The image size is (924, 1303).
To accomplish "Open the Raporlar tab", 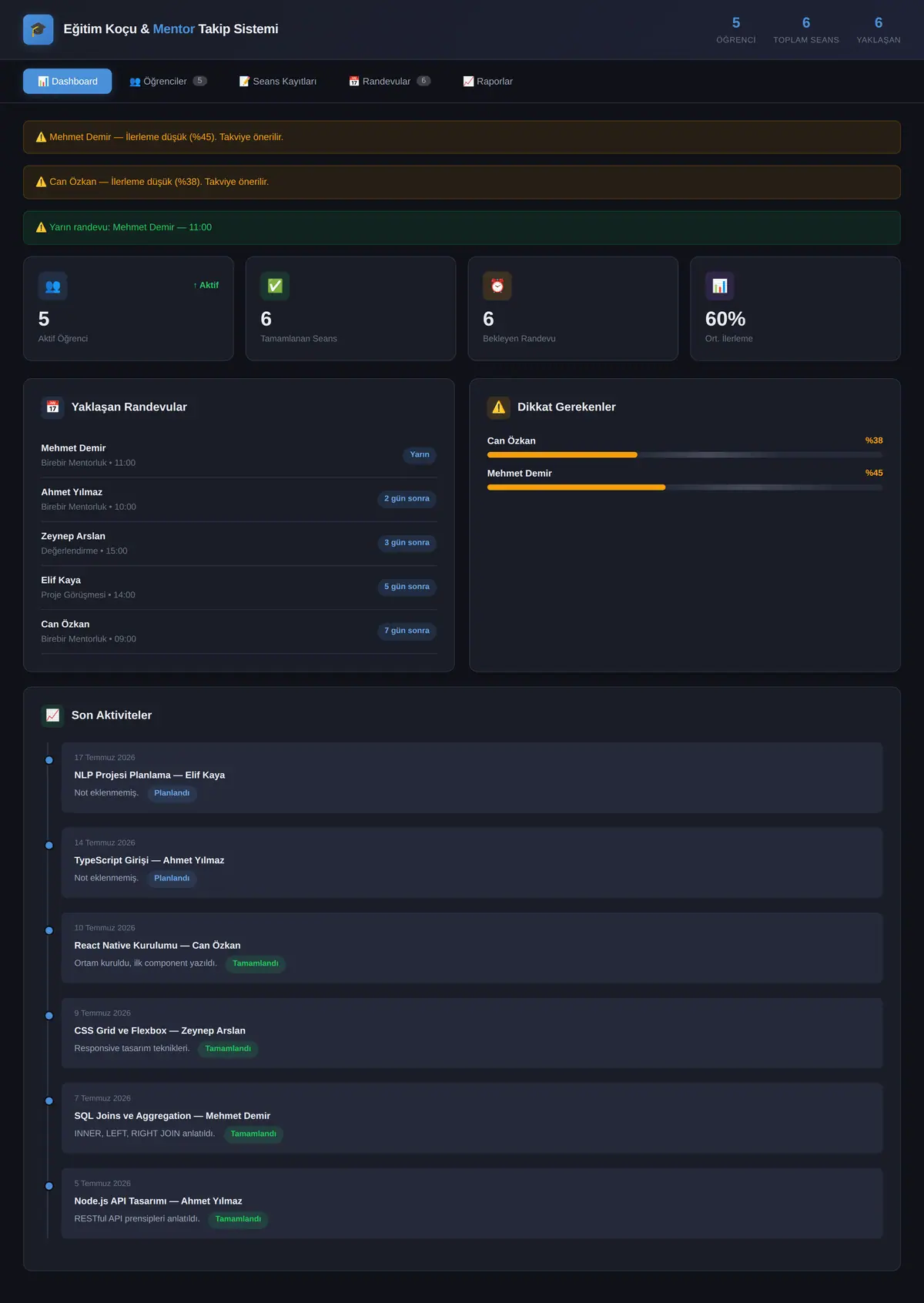I will [487, 82].
